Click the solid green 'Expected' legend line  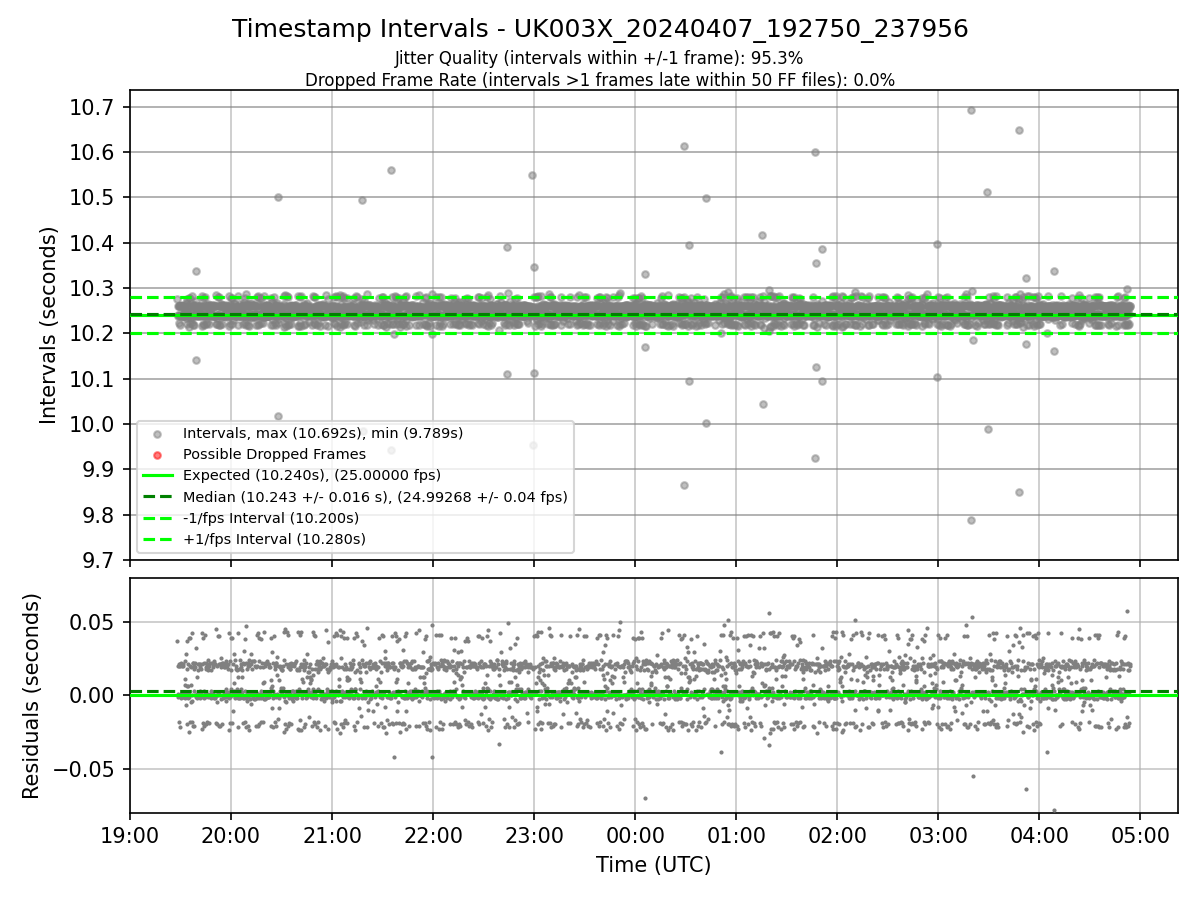point(158,476)
